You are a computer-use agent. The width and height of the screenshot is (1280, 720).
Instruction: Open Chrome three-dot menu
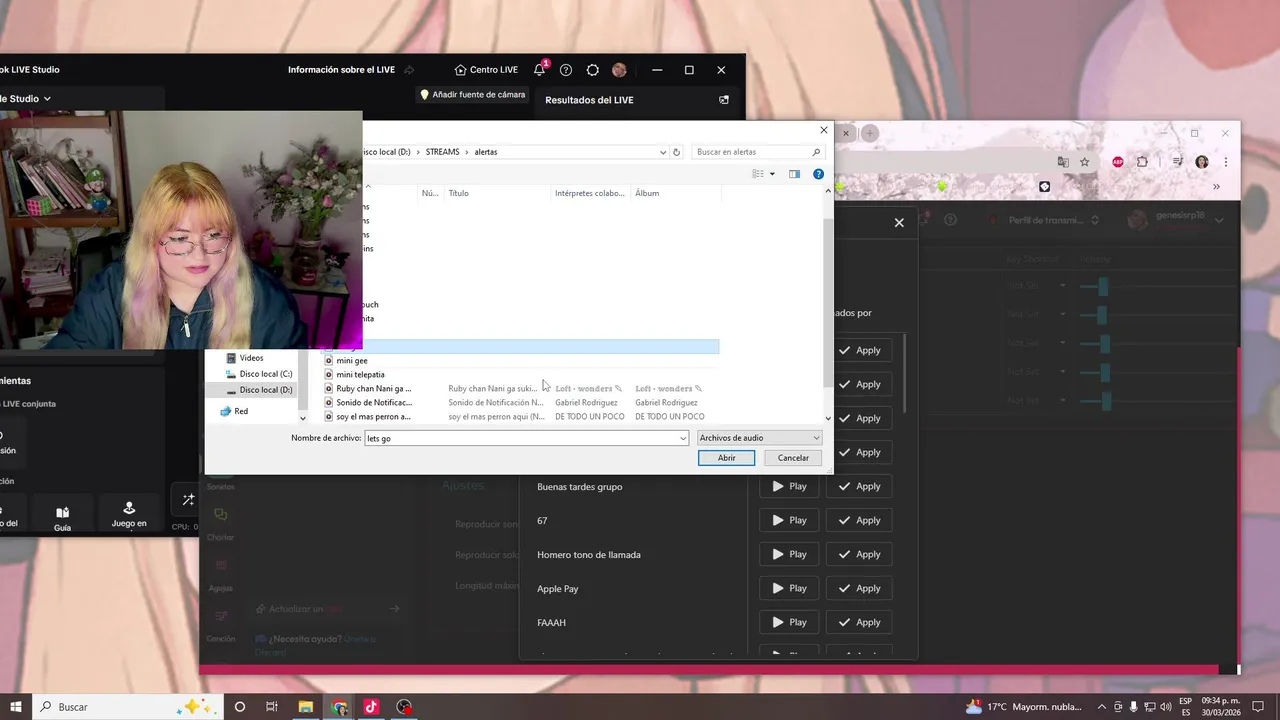pyautogui.click(x=1226, y=162)
